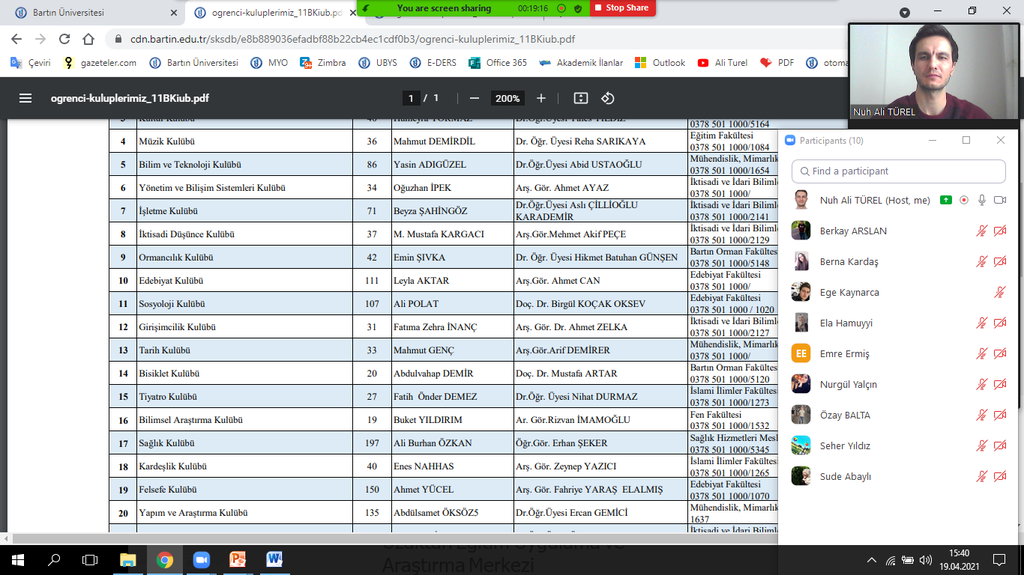
Task: Rotate the PDF document counterclockwise
Action: click(607, 98)
